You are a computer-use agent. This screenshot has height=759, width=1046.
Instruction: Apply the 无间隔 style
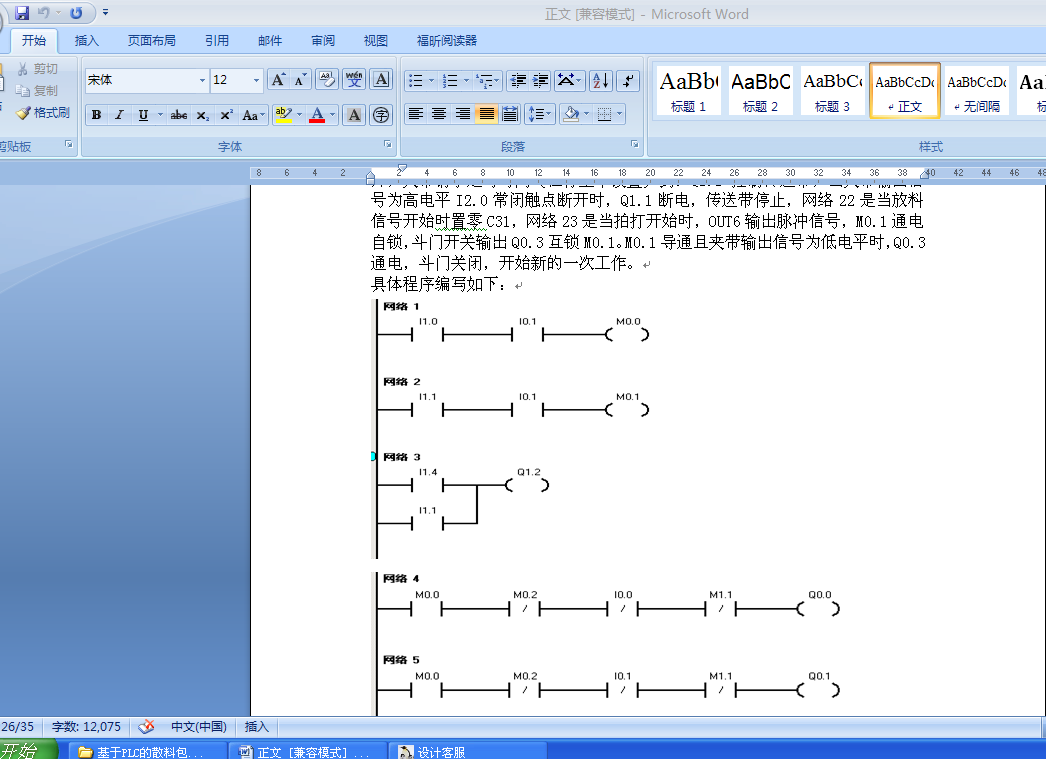click(x=977, y=90)
